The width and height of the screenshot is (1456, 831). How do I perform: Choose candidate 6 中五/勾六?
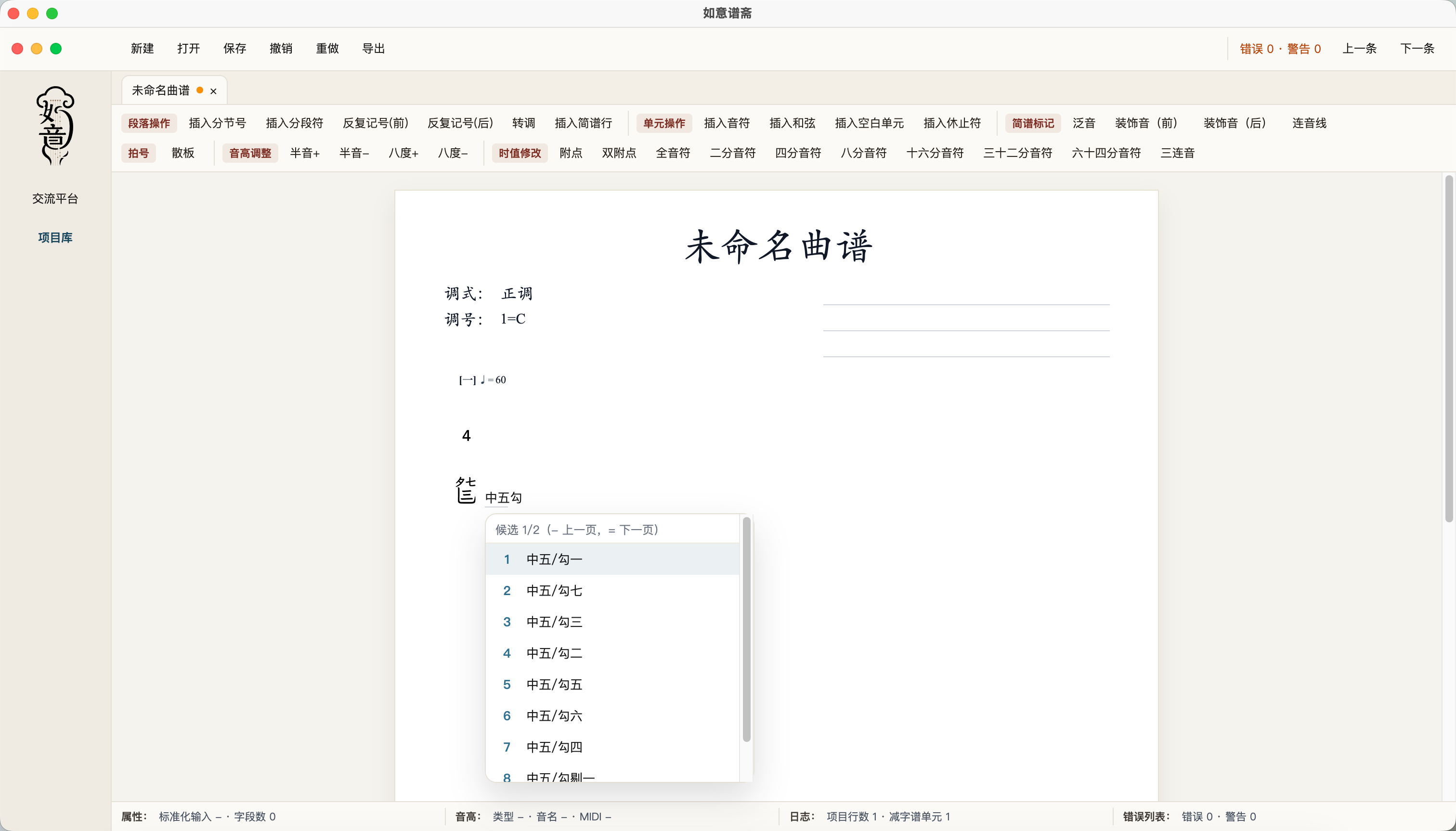(612, 716)
